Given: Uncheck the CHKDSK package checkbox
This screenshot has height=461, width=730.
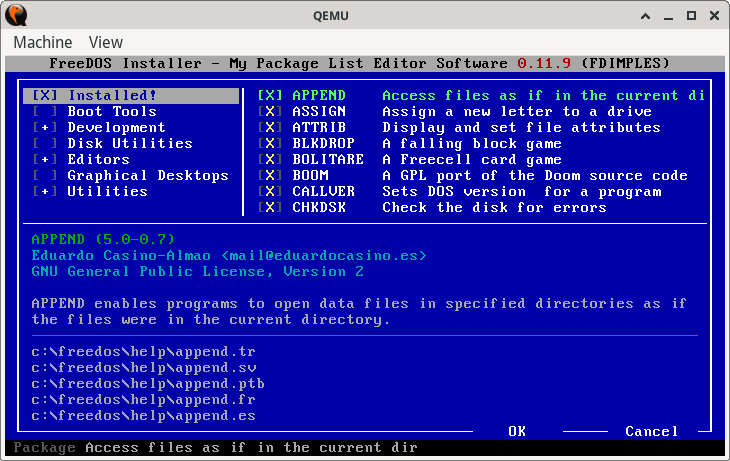Looking at the screenshot, I should click(x=270, y=207).
